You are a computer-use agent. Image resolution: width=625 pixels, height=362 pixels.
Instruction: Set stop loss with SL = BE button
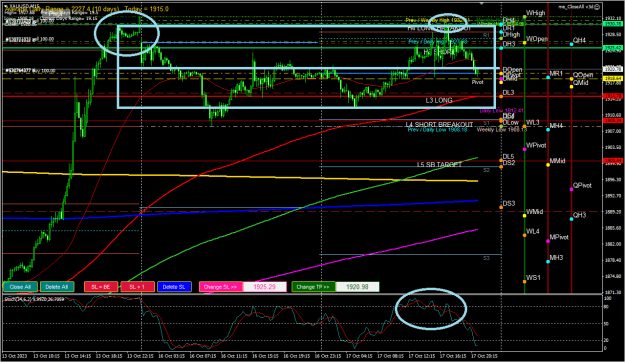click(x=101, y=287)
